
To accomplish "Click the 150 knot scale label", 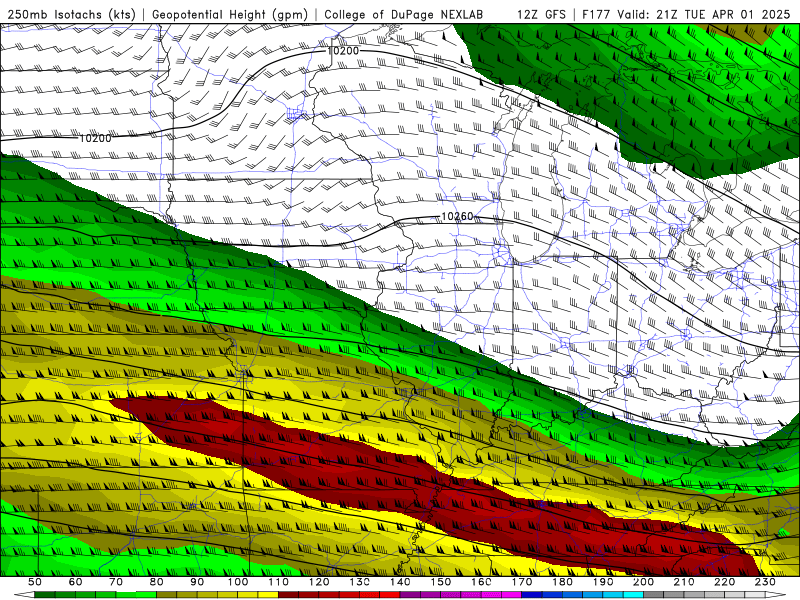I will (x=441, y=582).
